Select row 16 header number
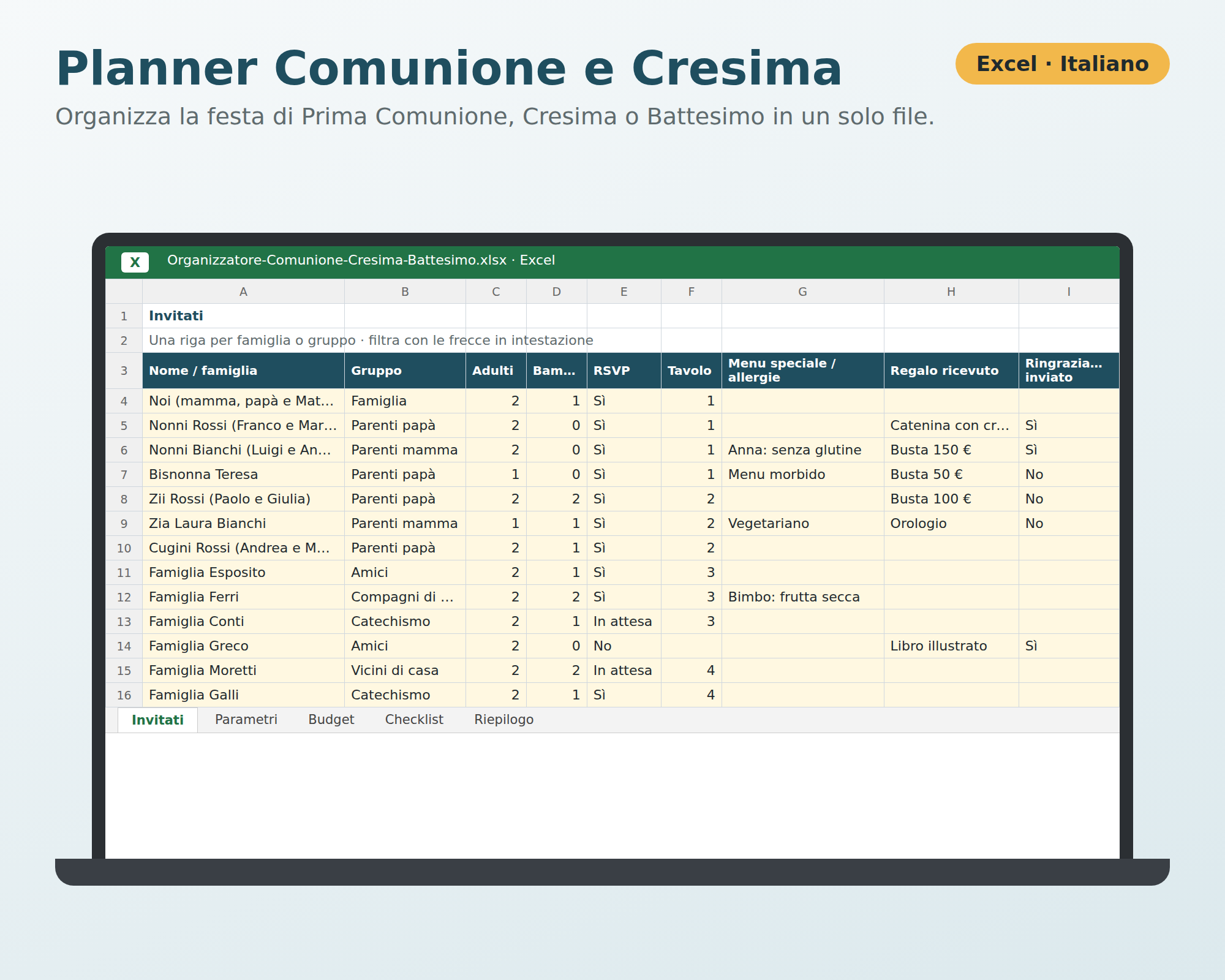This screenshot has height=980, width=1225. coord(124,695)
